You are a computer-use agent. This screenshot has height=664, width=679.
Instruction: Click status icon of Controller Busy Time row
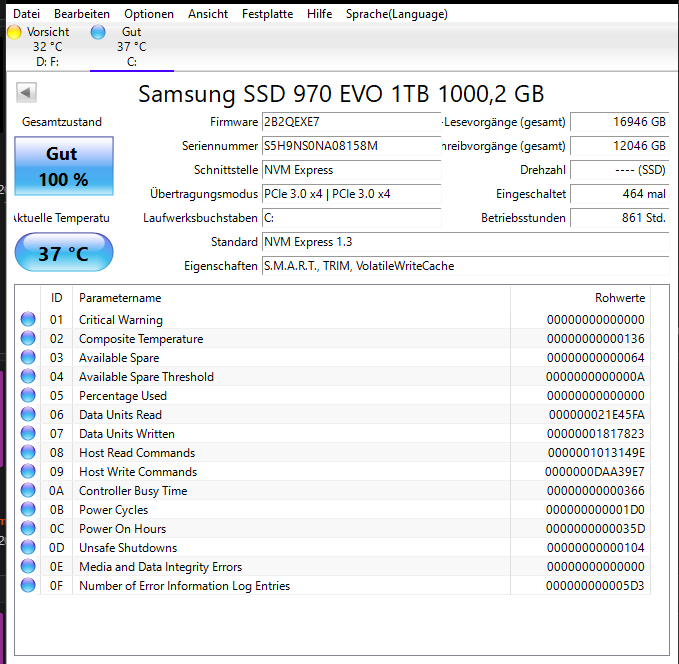click(x=28, y=491)
